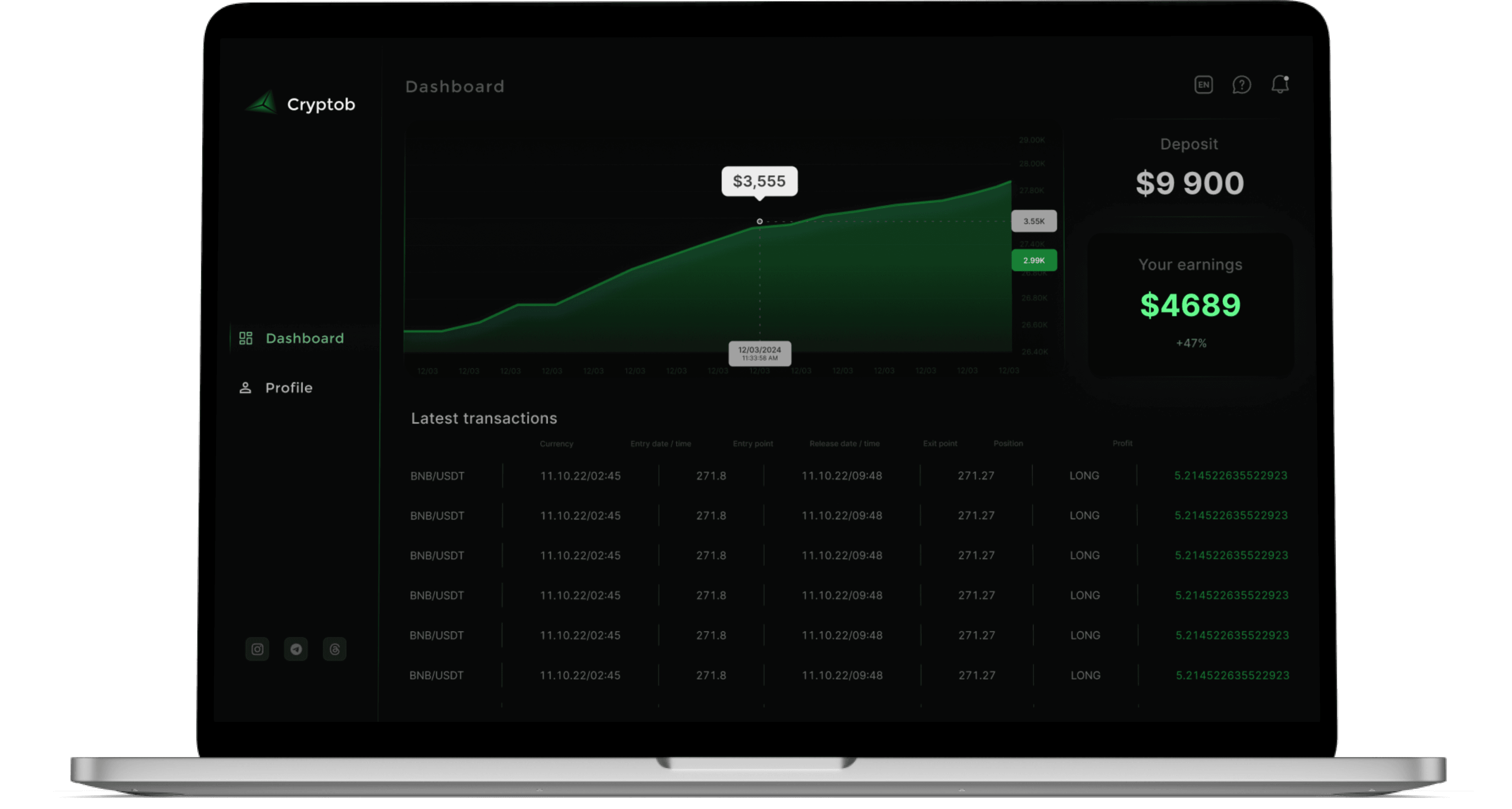Open the notifications bell icon

click(1280, 85)
